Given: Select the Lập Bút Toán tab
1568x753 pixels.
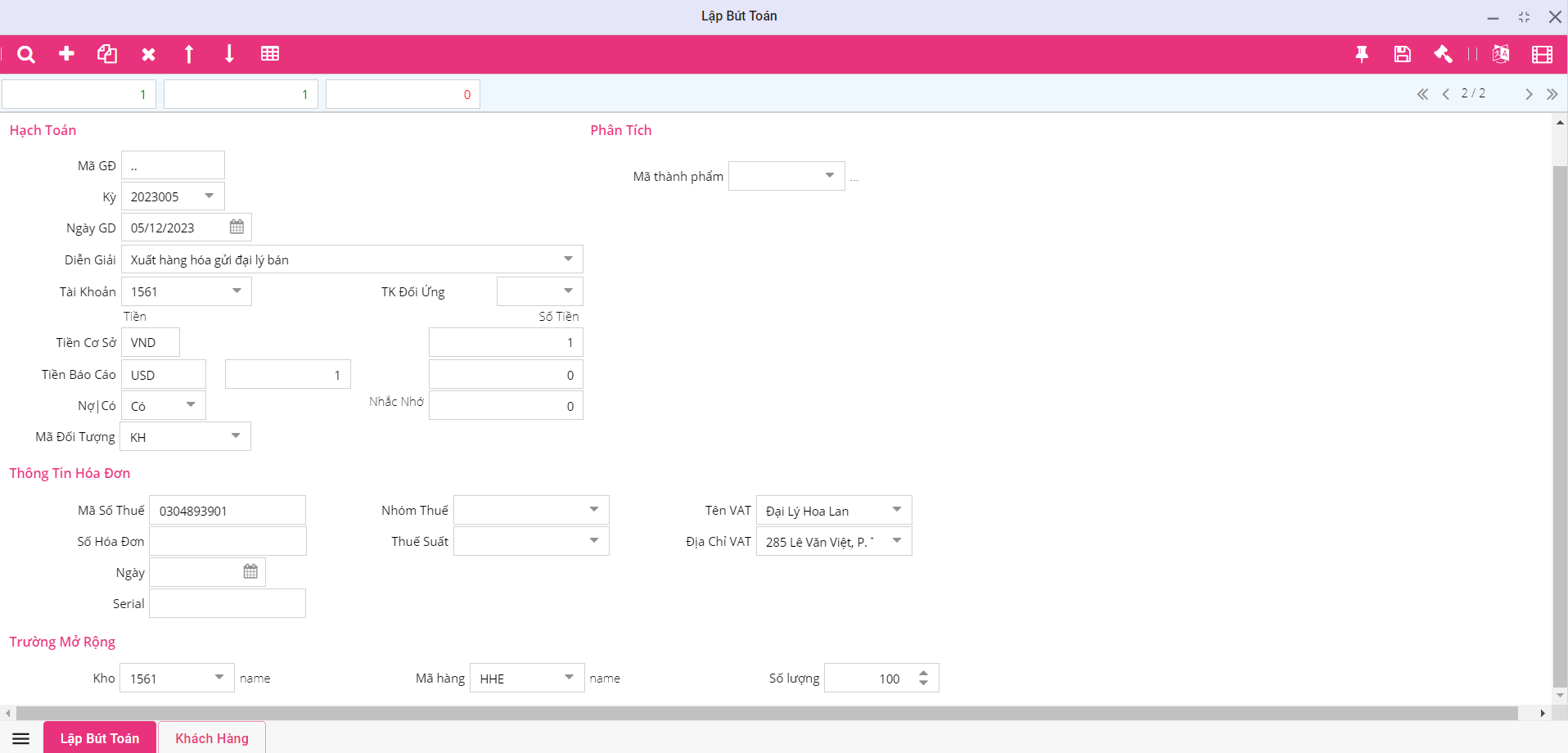Looking at the screenshot, I should point(100,738).
